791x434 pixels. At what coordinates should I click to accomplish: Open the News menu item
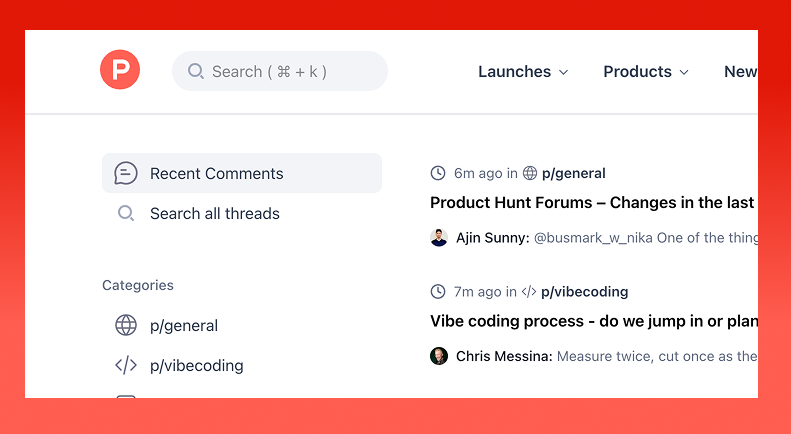(x=740, y=72)
